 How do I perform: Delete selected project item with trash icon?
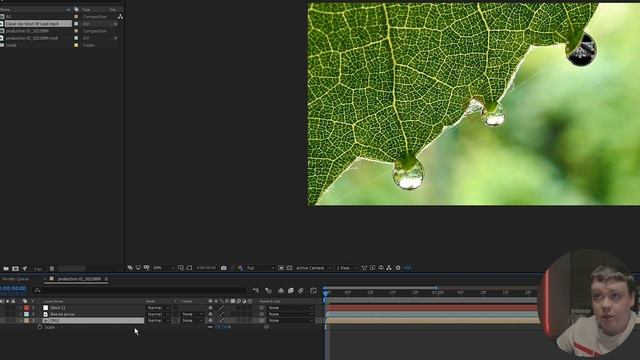coord(52,269)
